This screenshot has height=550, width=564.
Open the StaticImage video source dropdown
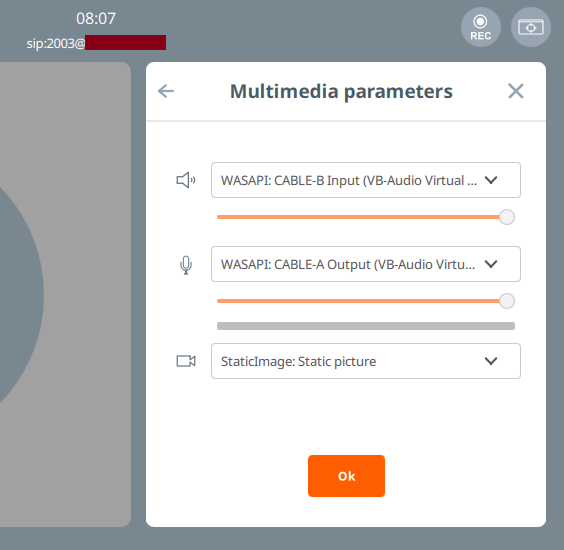click(365, 361)
